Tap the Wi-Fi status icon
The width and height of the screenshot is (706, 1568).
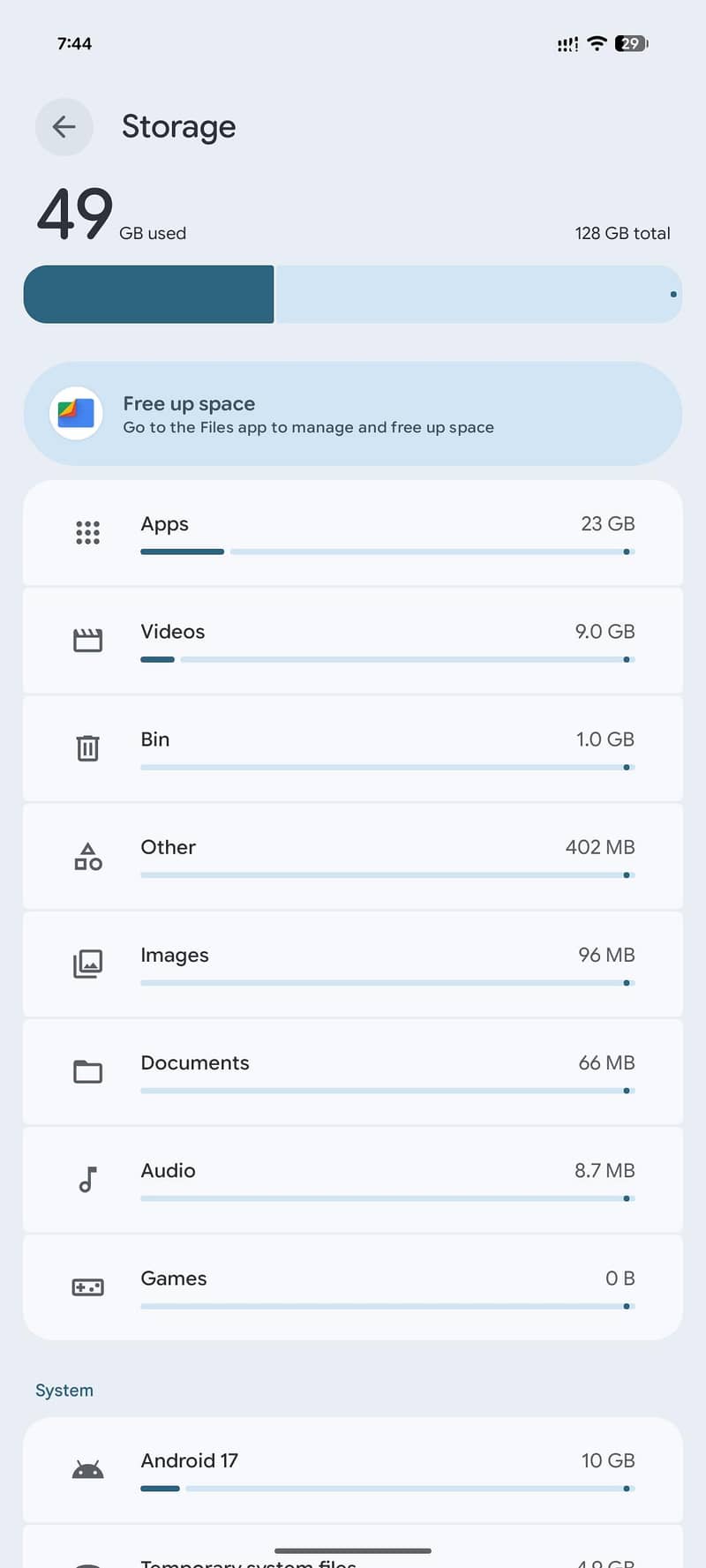(597, 43)
